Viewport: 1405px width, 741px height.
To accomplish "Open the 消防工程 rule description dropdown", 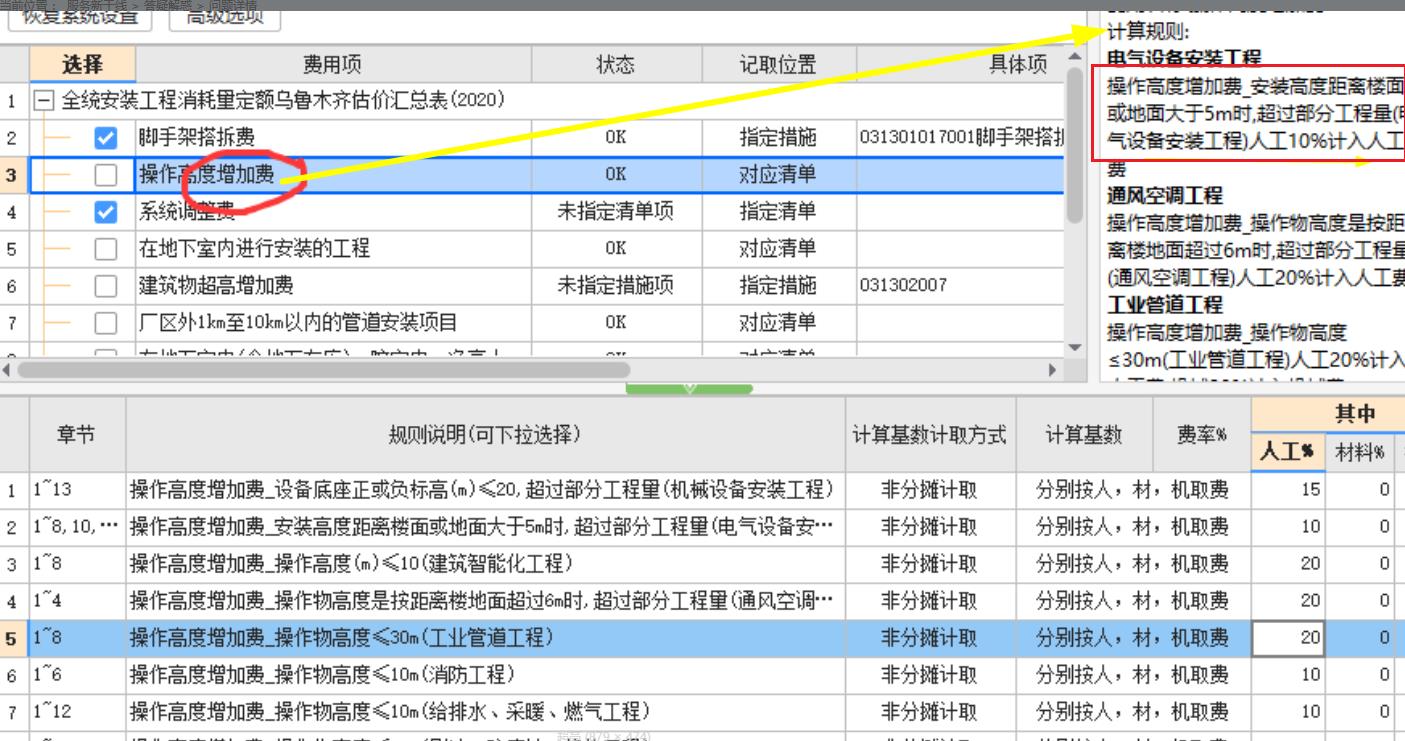I will (485, 675).
